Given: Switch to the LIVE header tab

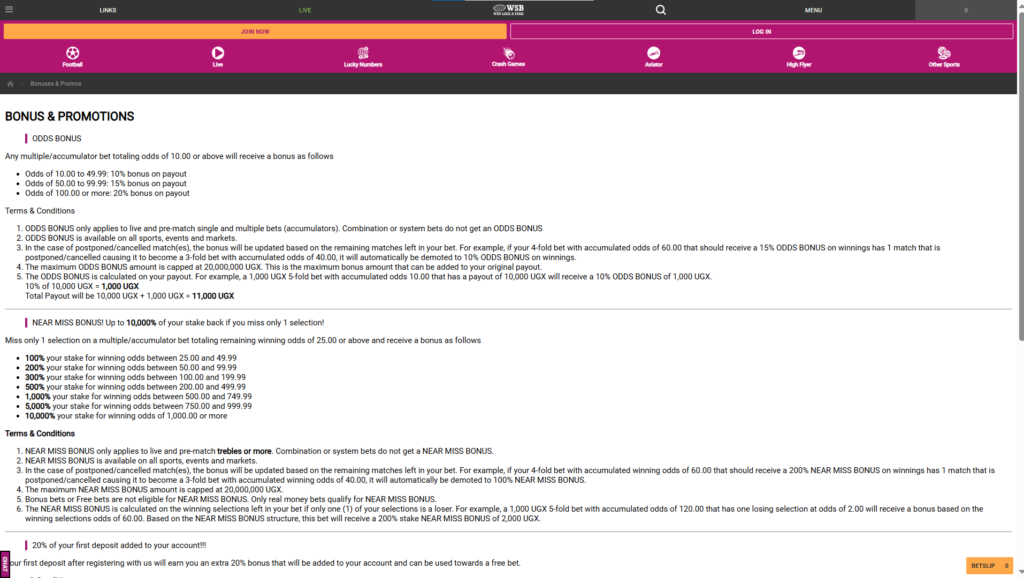Looking at the screenshot, I should coord(305,10).
